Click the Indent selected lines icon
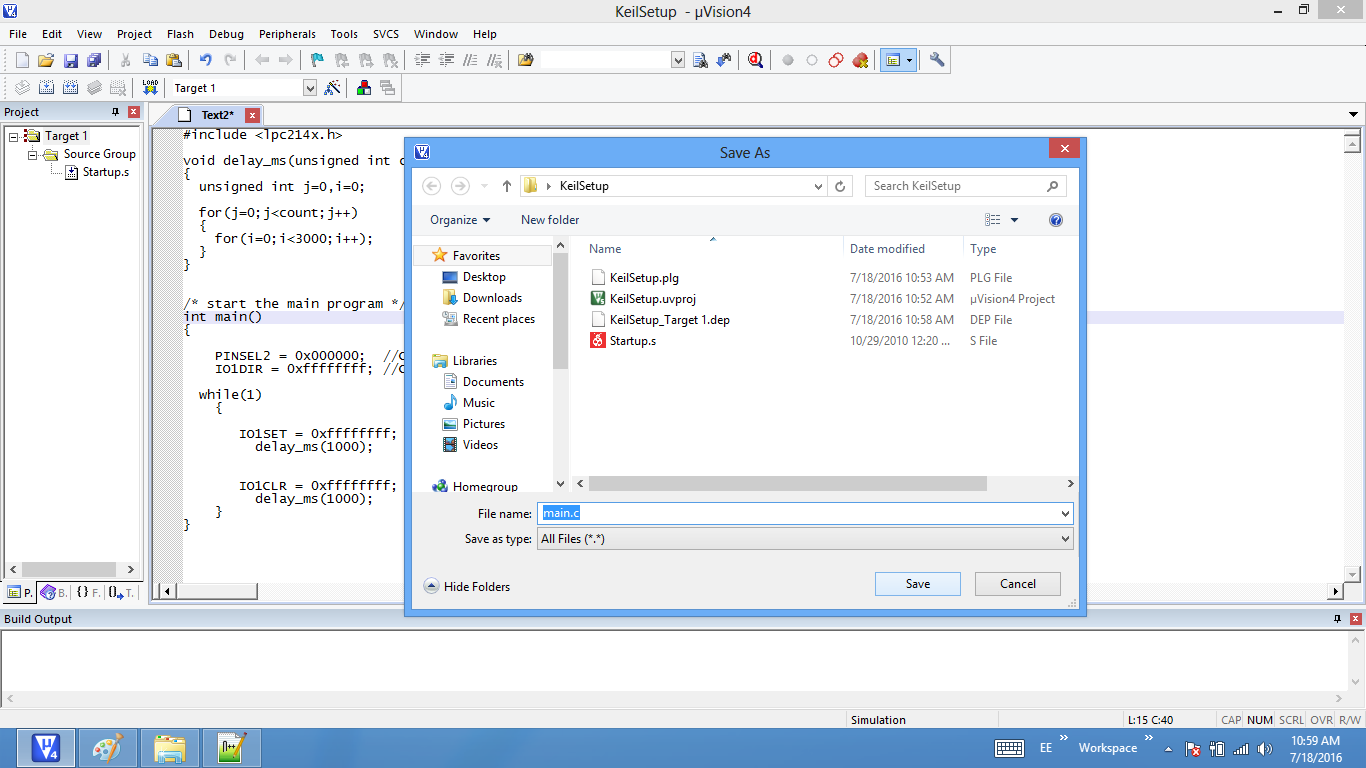Screen dimensions: 1366x768 [x=422, y=60]
